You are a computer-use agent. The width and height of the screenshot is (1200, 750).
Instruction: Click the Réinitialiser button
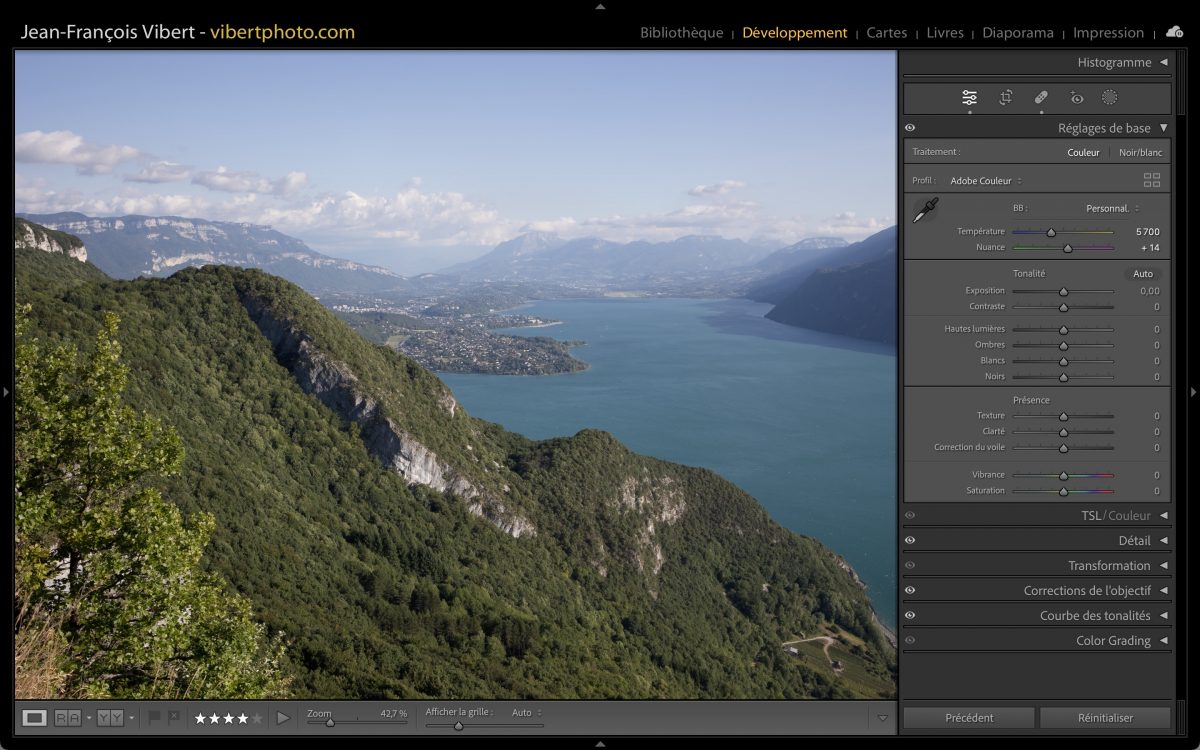click(1104, 717)
